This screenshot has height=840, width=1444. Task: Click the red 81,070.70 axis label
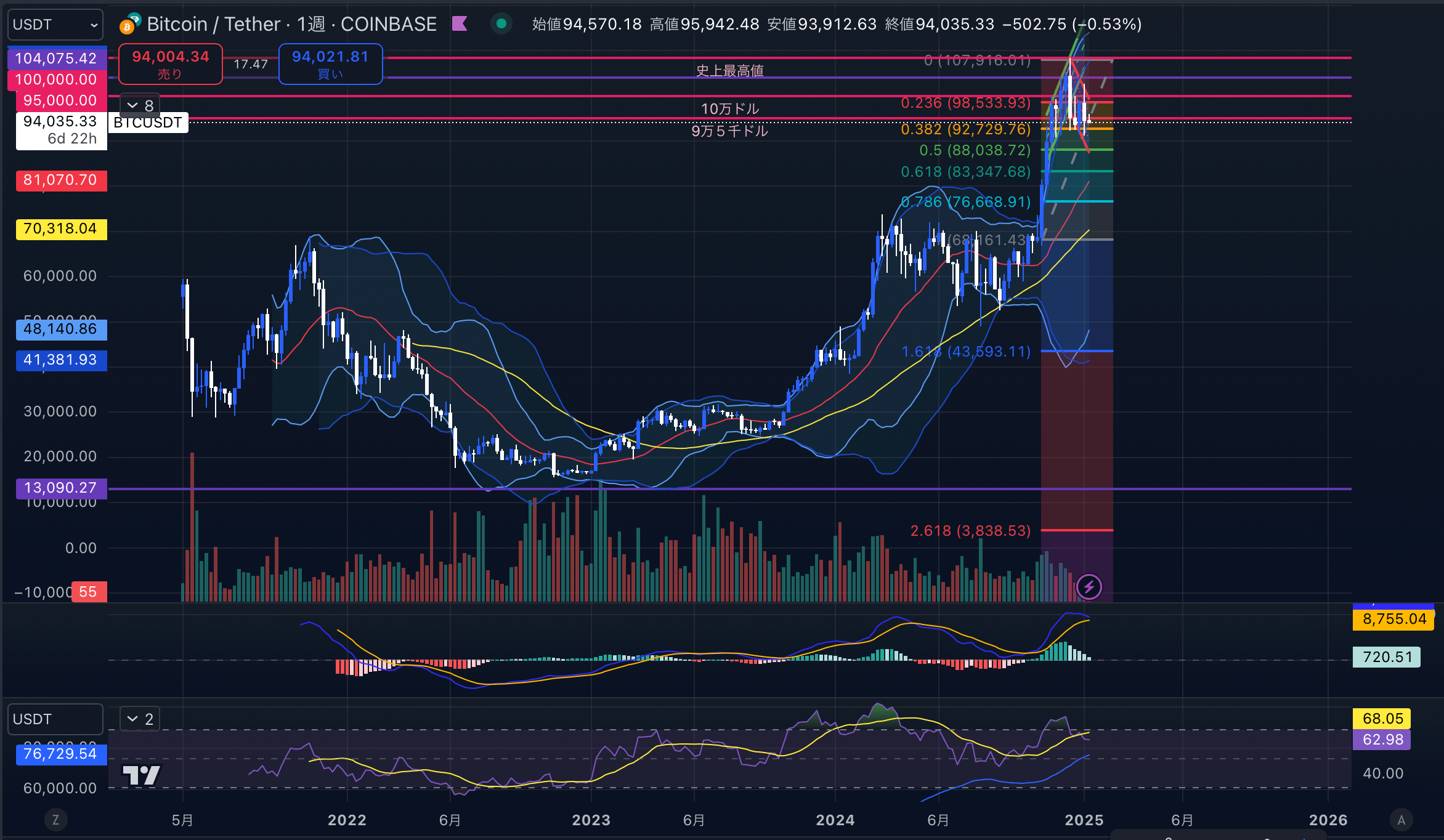(x=61, y=180)
